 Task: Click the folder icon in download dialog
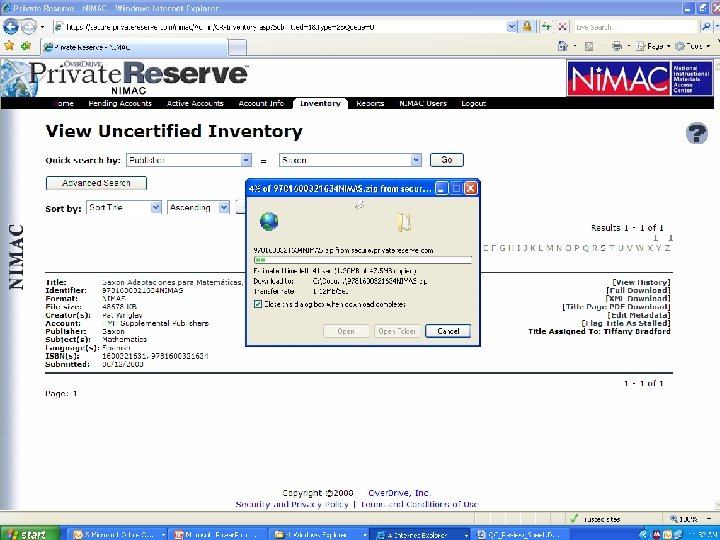pos(403,222)
